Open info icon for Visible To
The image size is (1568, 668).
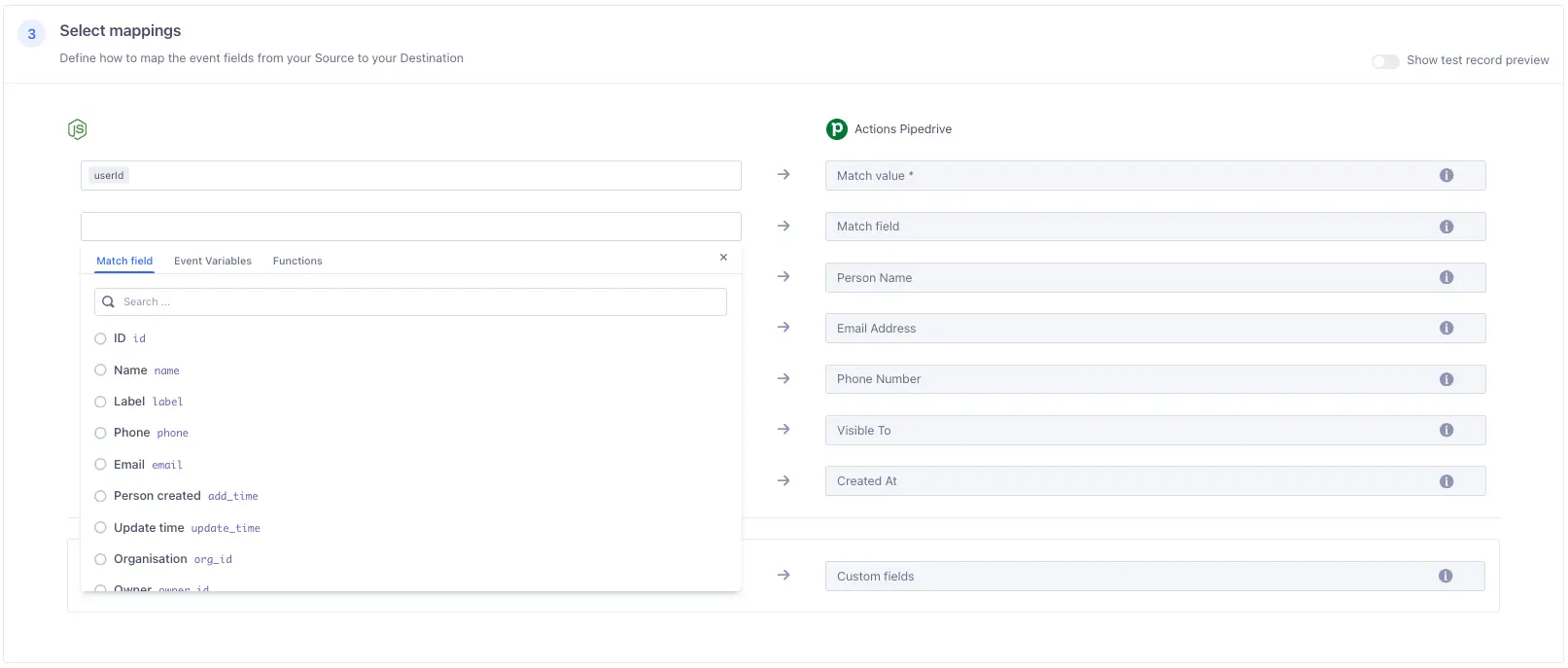[x=1446, y=431]
